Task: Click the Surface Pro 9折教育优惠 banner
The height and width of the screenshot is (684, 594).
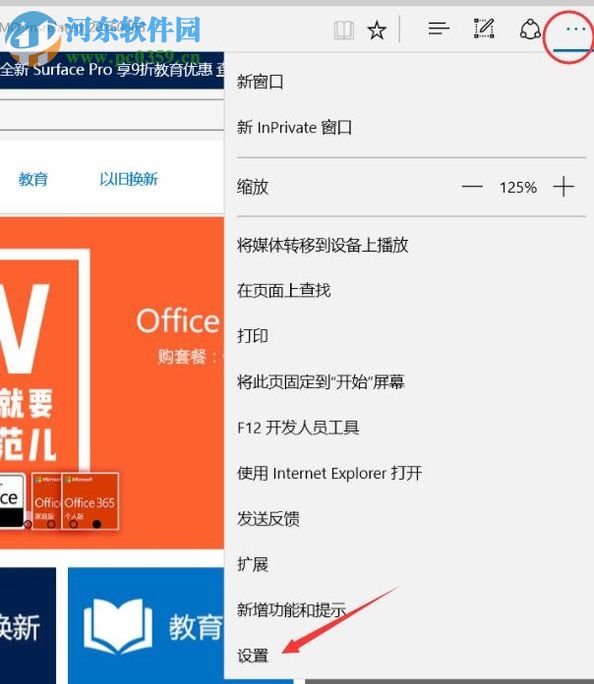Action: pyautogui.click(x=112, y=70)
